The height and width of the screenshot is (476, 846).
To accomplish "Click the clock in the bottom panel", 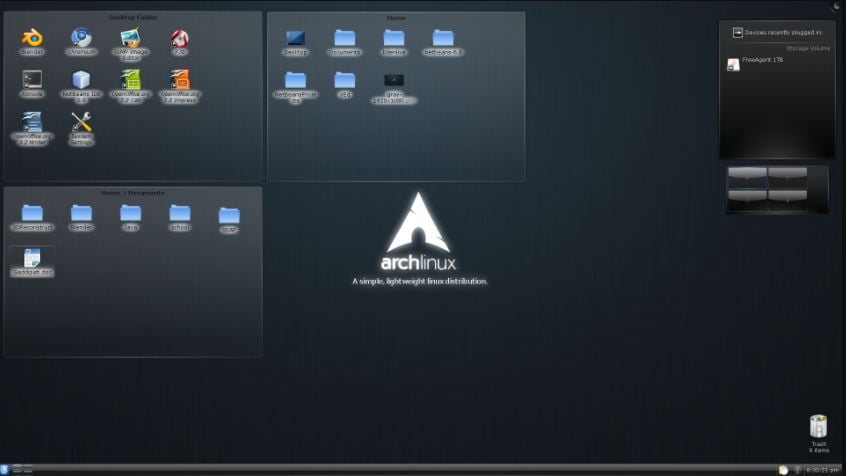I will [x=822, y=470].
